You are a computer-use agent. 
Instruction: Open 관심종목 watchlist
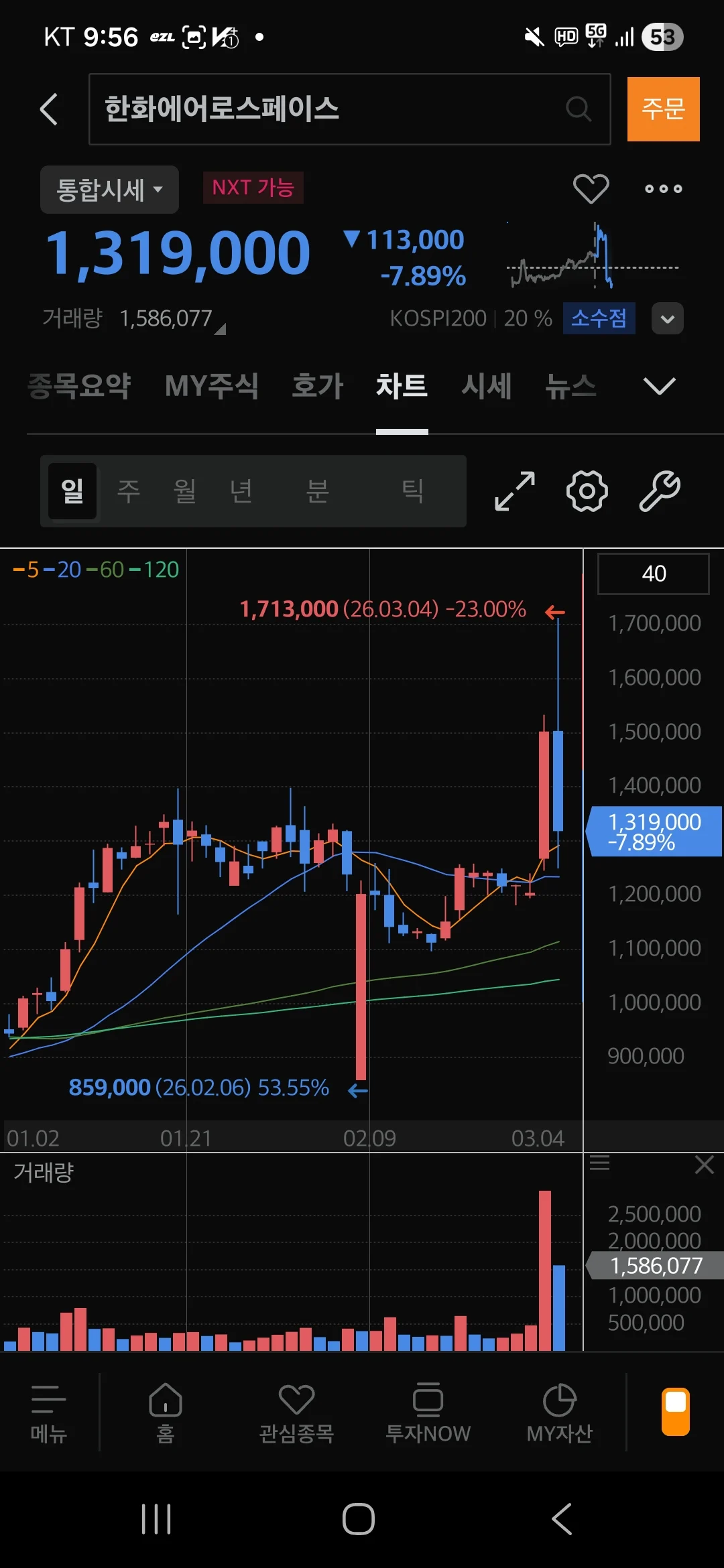[x=296, y=1413]
